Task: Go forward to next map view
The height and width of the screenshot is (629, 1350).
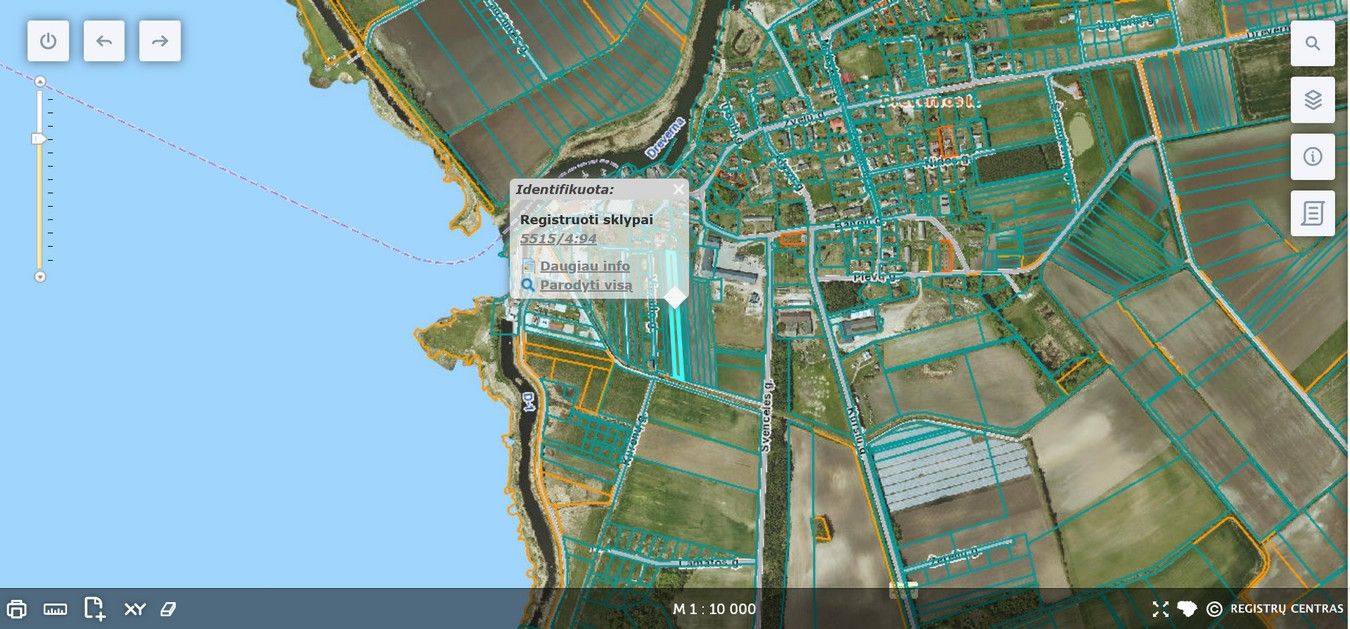Action: click(x=160, y=41)
